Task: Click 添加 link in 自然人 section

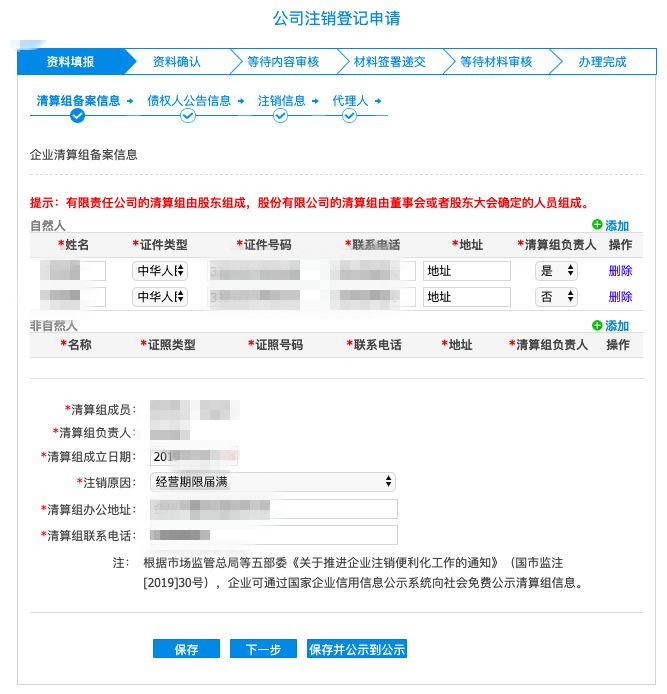Action: [x=617, y=225]
